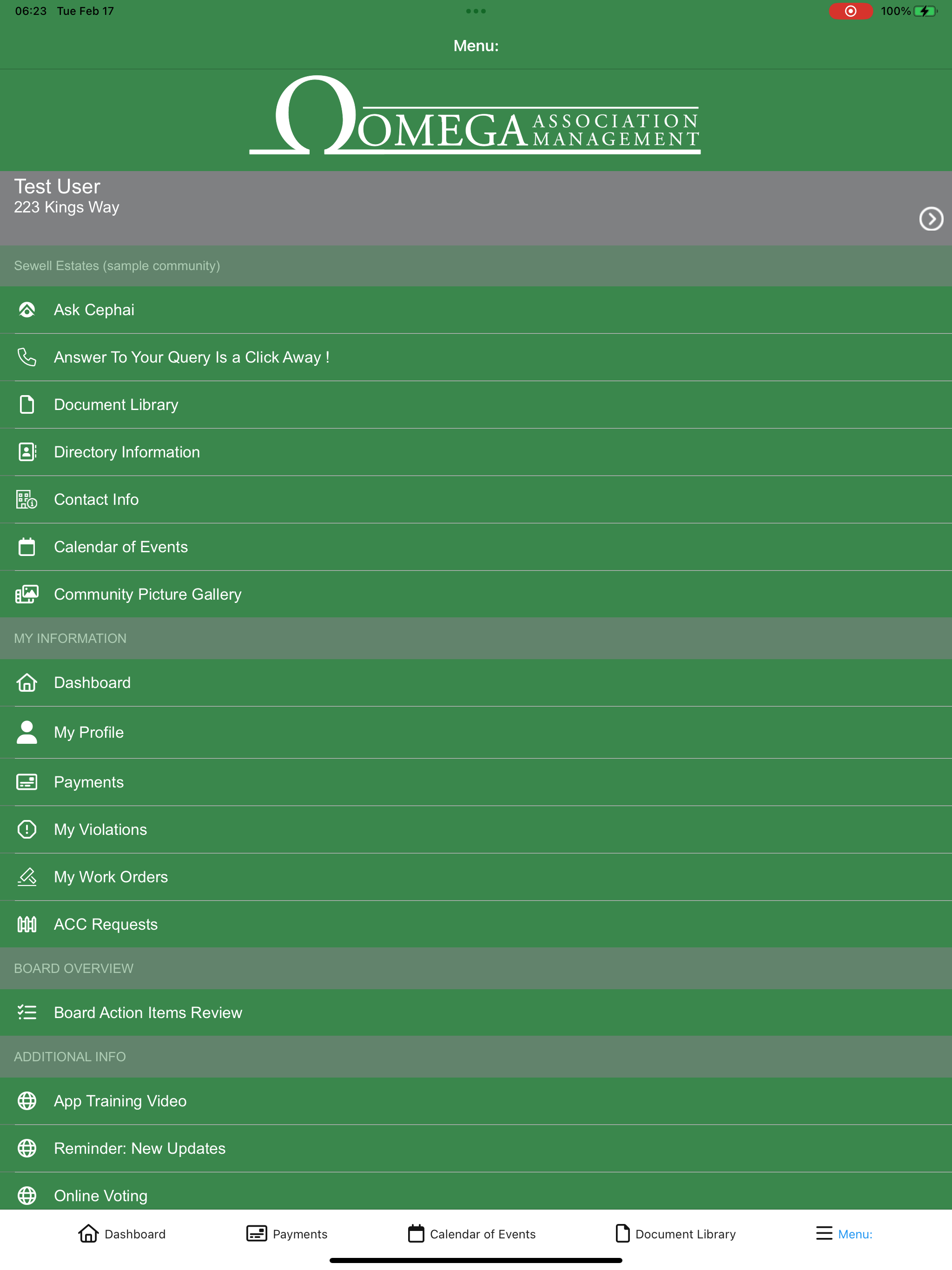Tap the Contact Info building icon

click(x=27, y=500)
